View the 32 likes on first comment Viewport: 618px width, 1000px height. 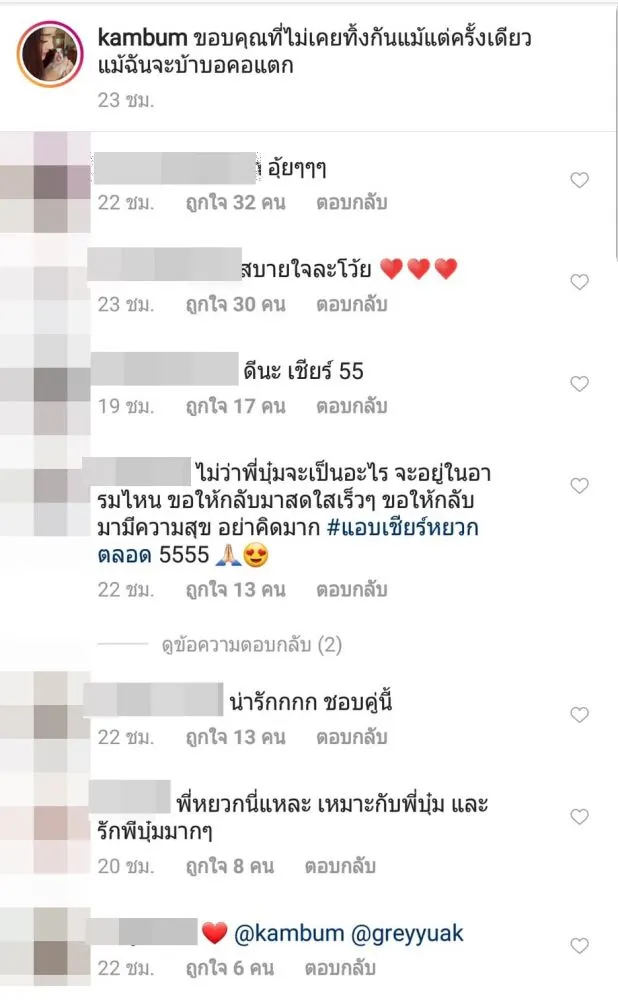tap(235, 203)
